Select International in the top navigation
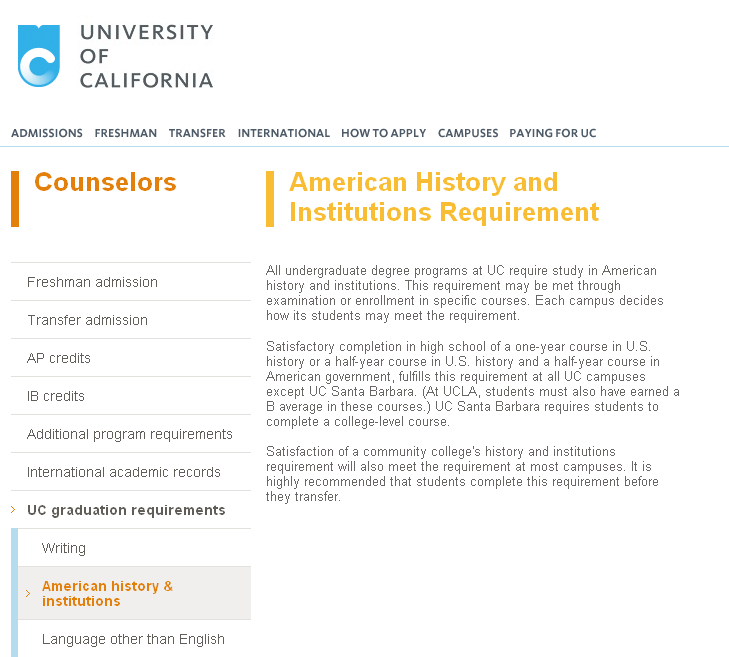Screen dimensions: 729x657 pos(284,133)
